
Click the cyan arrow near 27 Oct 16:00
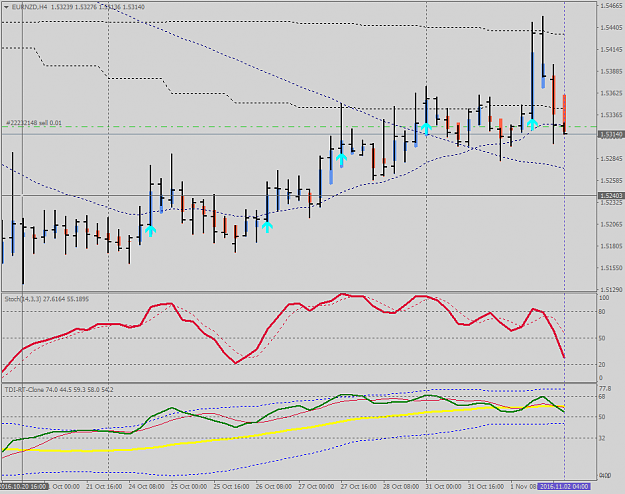pos(341,159)
